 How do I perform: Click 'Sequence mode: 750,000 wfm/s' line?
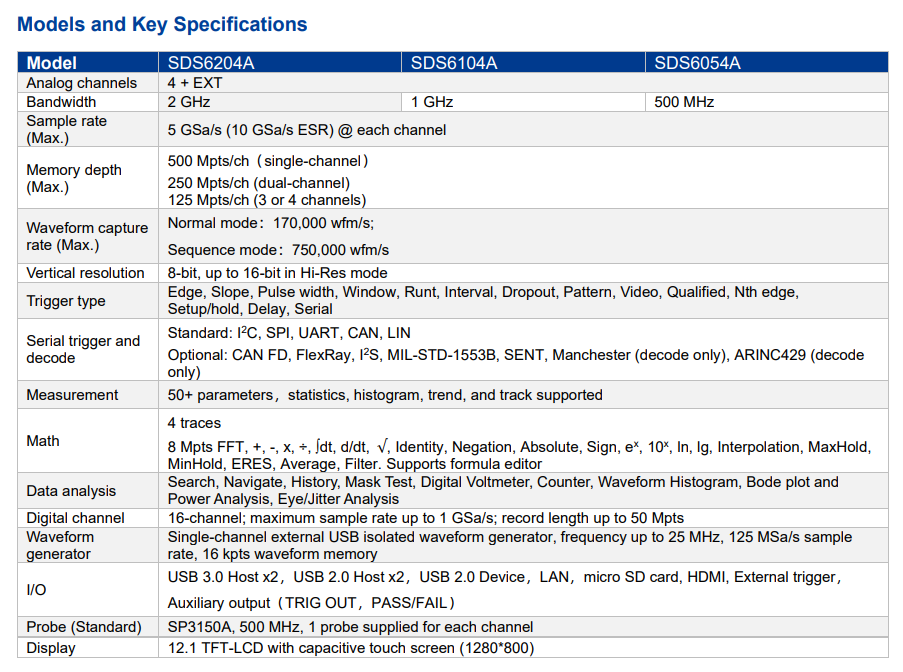coord(278,250)
